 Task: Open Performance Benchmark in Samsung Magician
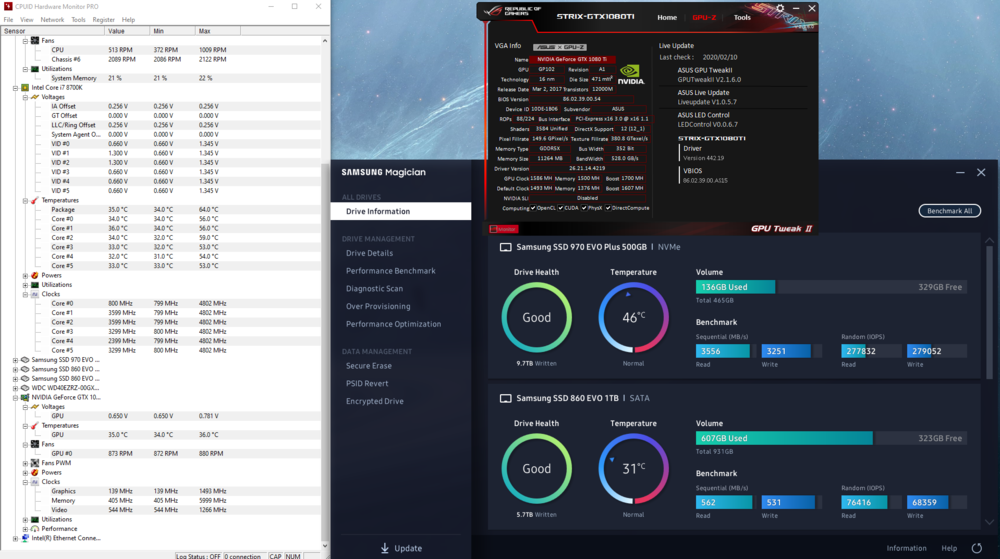click(390, 271)
